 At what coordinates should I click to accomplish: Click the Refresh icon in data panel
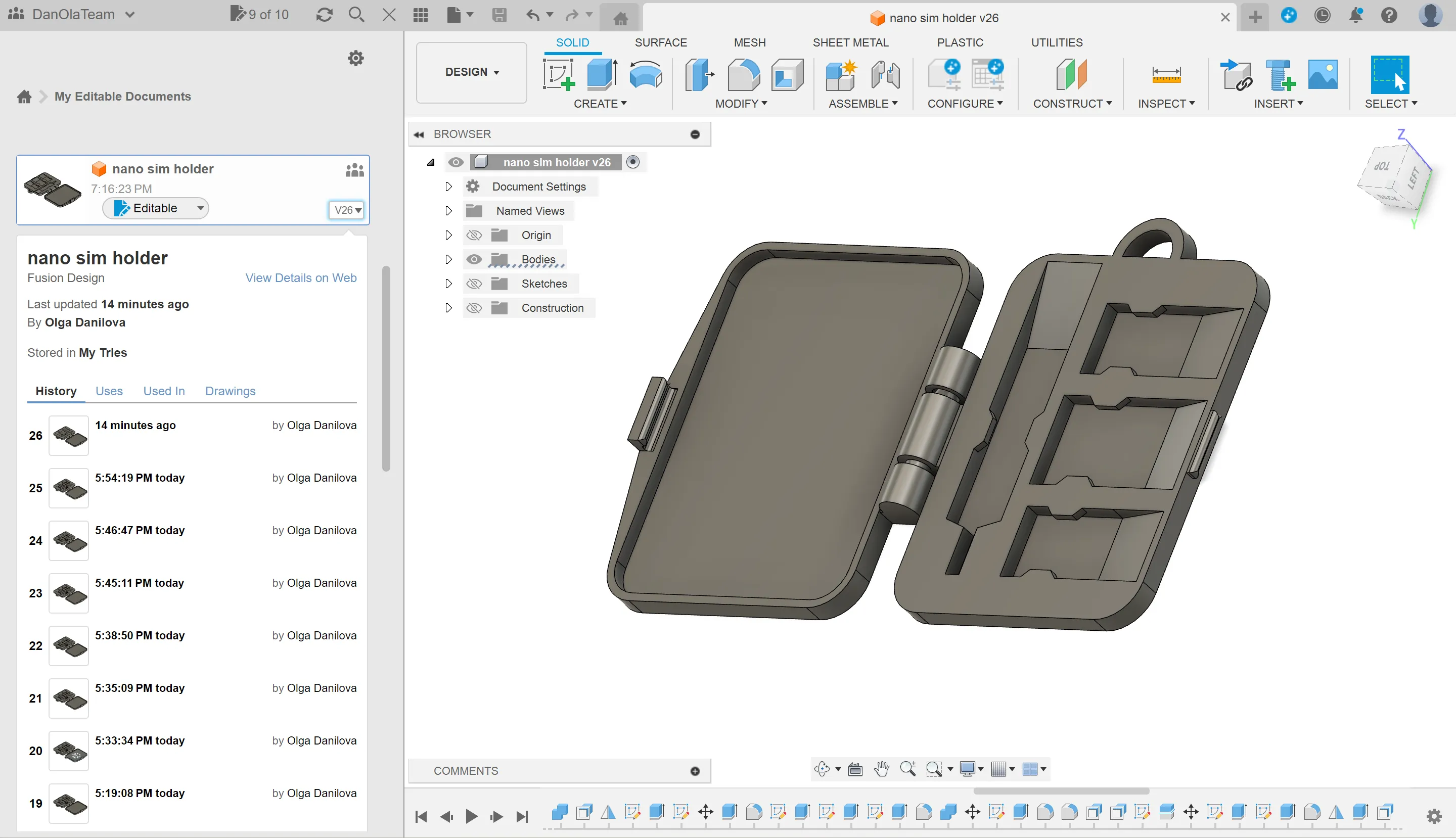pos(324,14)
